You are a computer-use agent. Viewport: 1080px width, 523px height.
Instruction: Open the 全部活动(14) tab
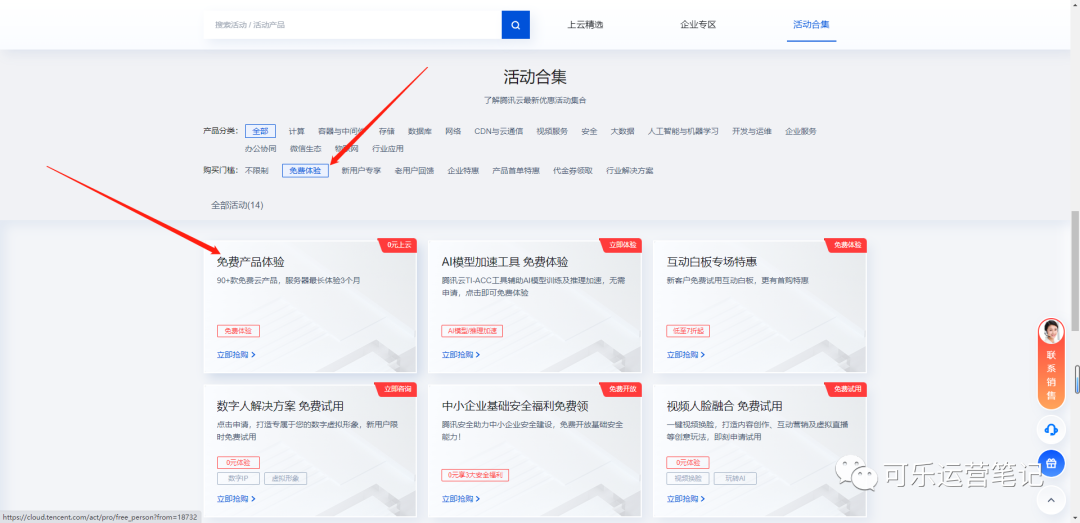[x=237, y=205]
